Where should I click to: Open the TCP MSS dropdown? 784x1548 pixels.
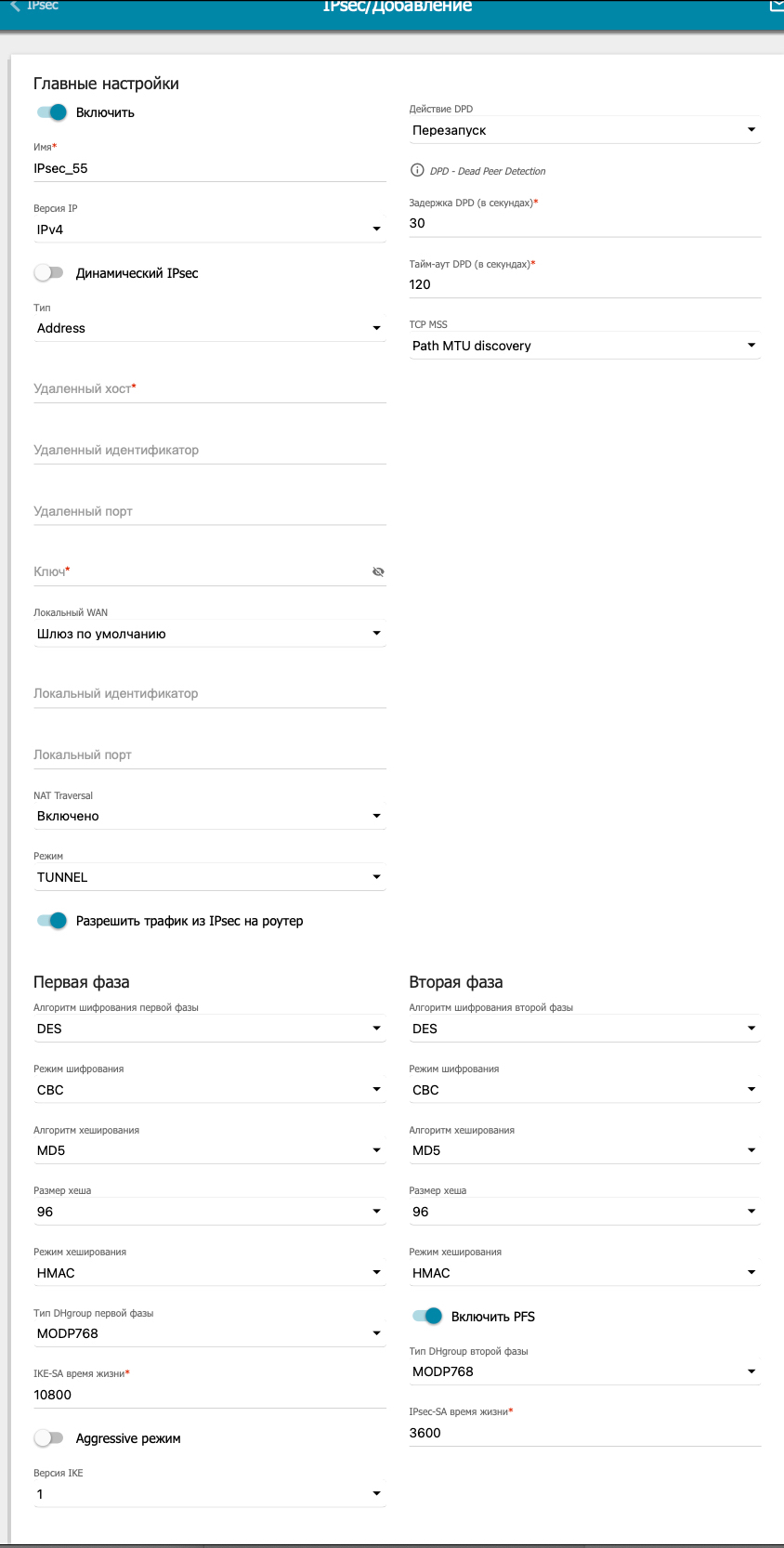(584, 346)
